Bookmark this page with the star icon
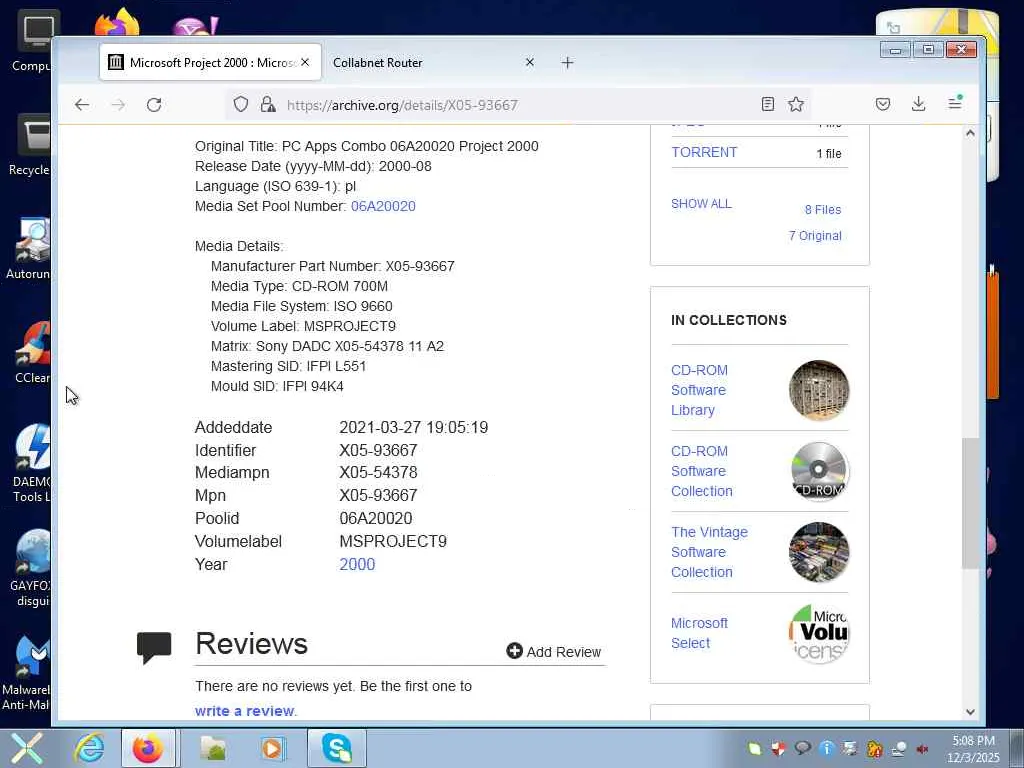 795,104
